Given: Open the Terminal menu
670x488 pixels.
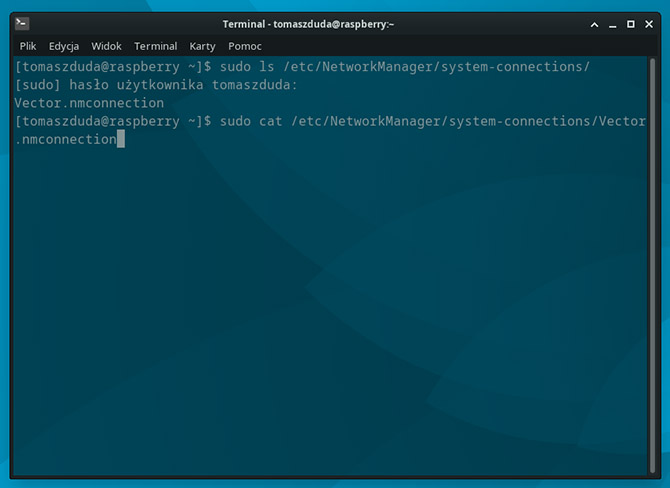Looking at the screenshot, I should [156, 46].
